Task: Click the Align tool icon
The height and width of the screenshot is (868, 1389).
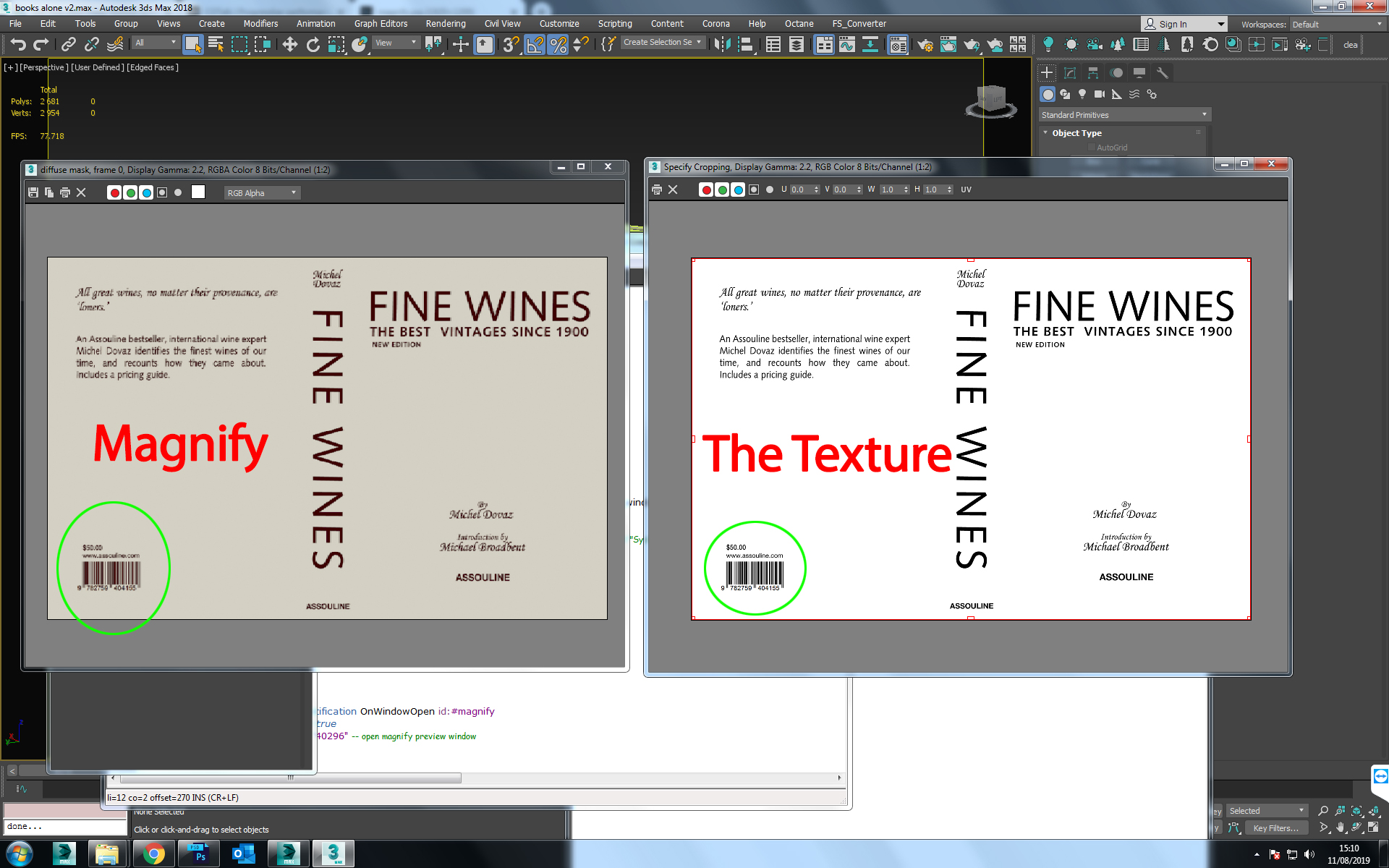Action: pyautogui.click(x=746, y=45)
